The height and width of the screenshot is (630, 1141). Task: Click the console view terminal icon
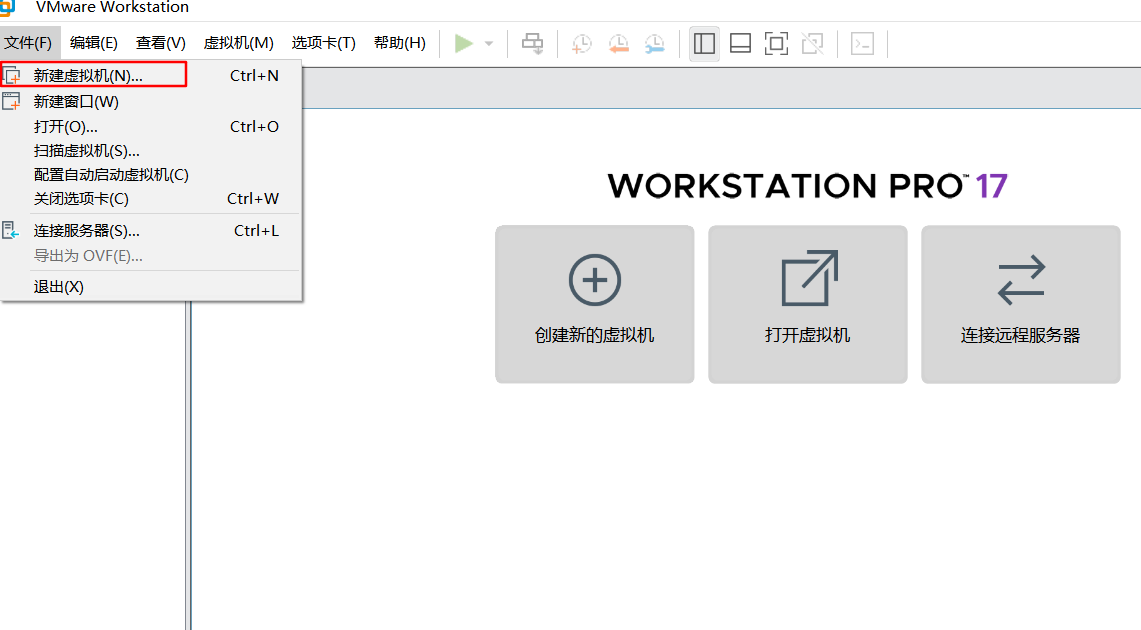(x=863, y=44)
